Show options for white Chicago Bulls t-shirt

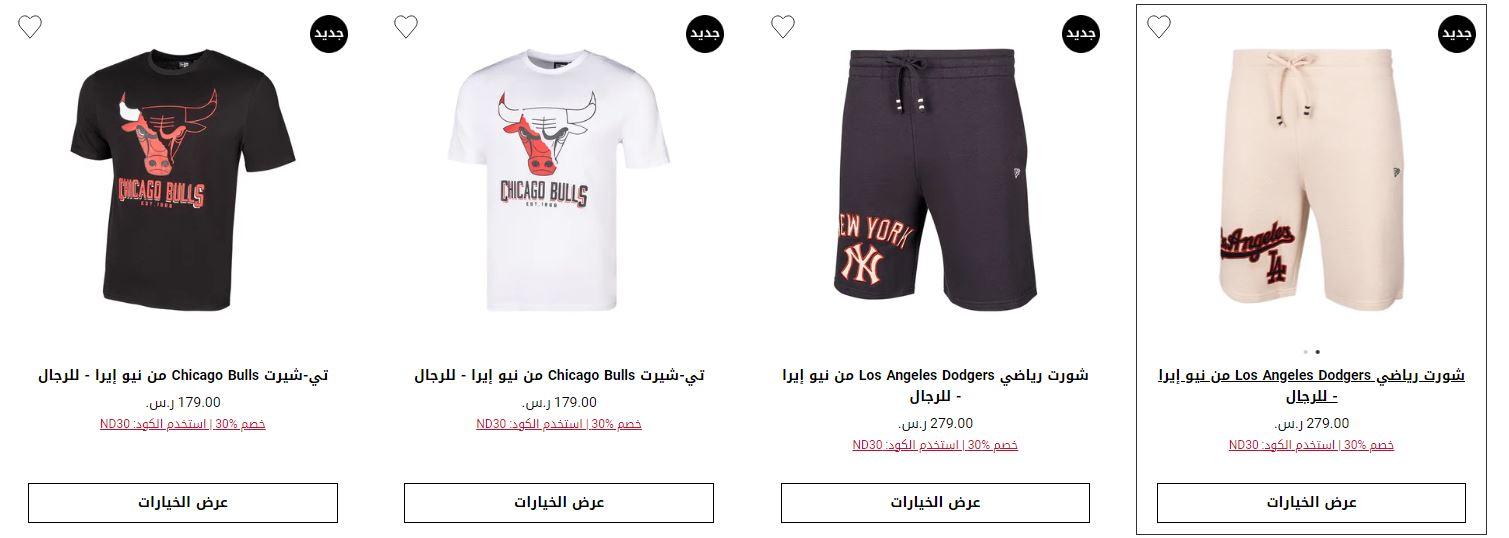(x=559, y=503)
